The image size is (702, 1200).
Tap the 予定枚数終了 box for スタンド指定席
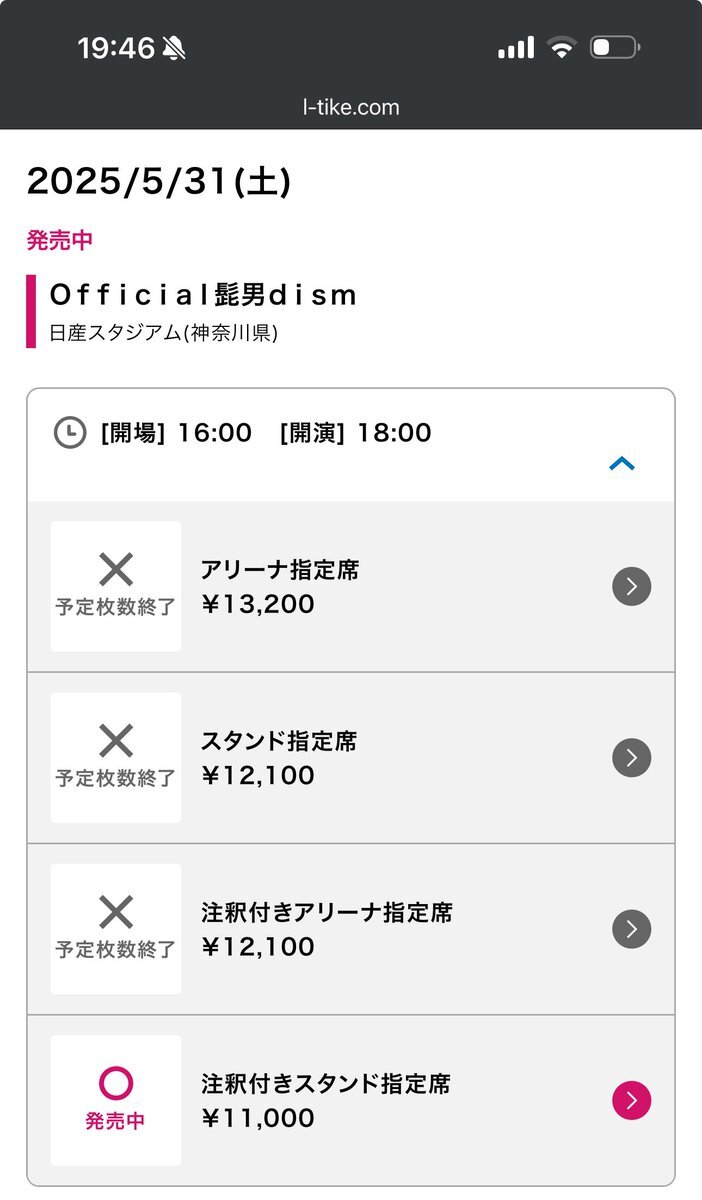click(116, 757)
